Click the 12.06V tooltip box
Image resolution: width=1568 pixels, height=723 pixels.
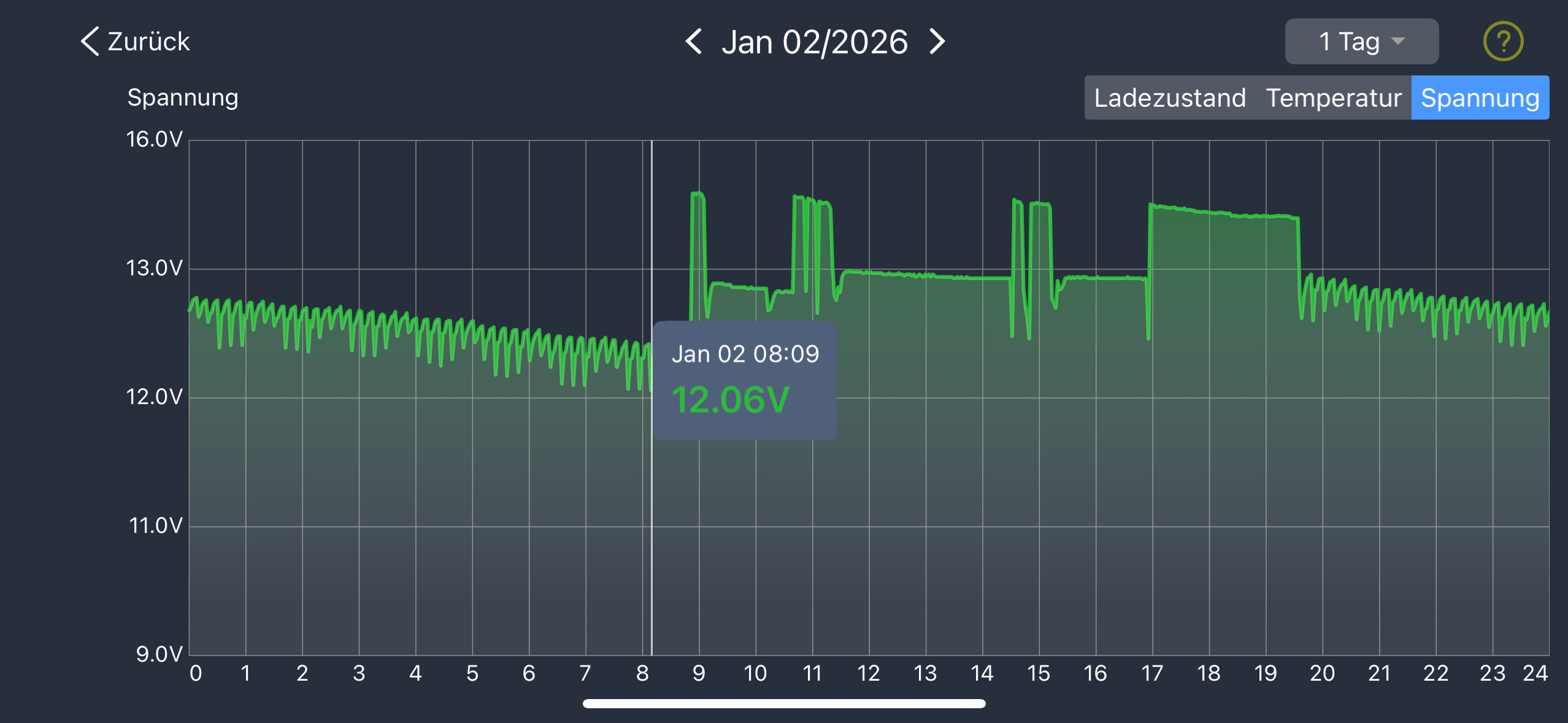pyautogui.click(x=744, y=380)
